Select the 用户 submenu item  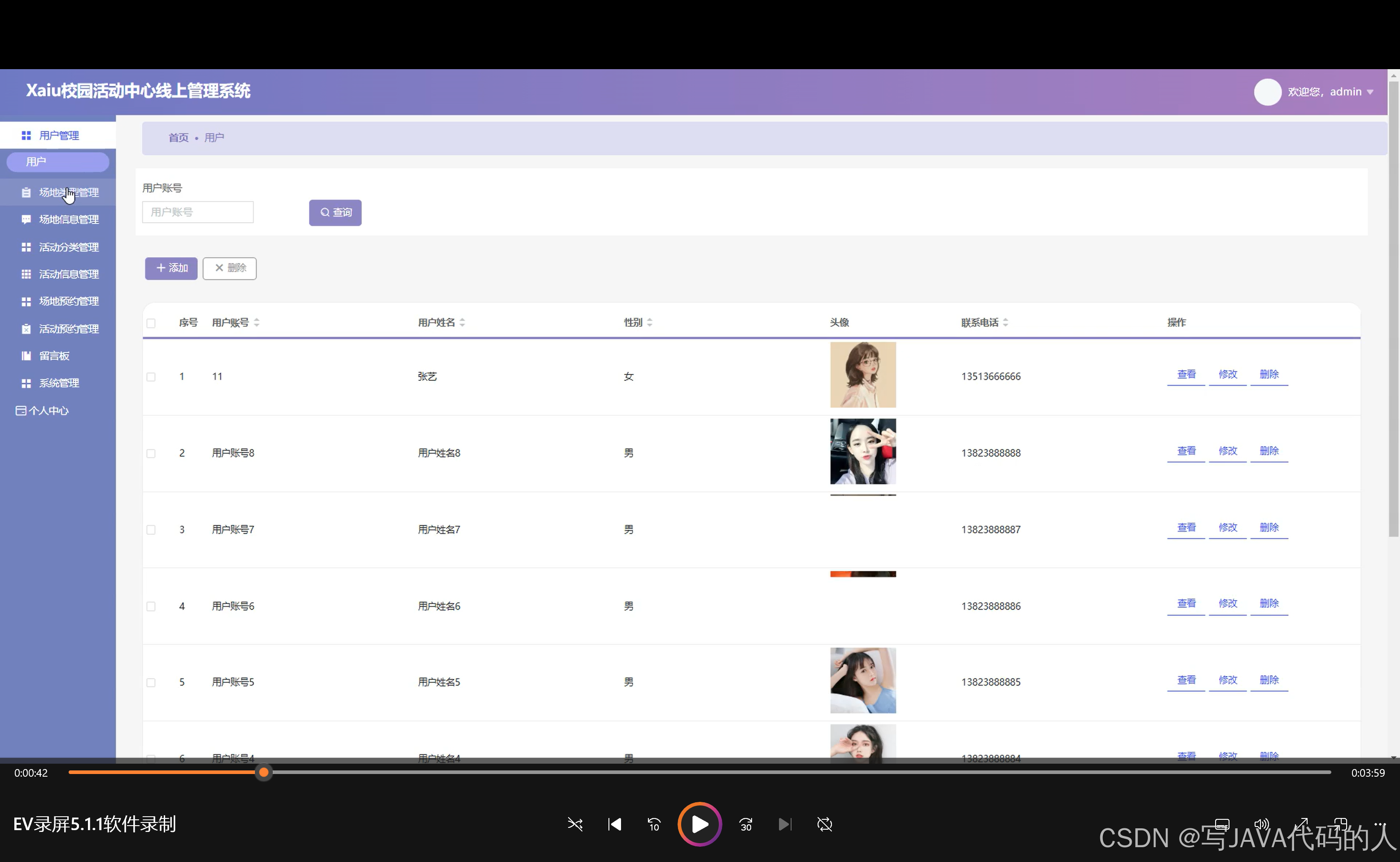click(x=57, y=162)
